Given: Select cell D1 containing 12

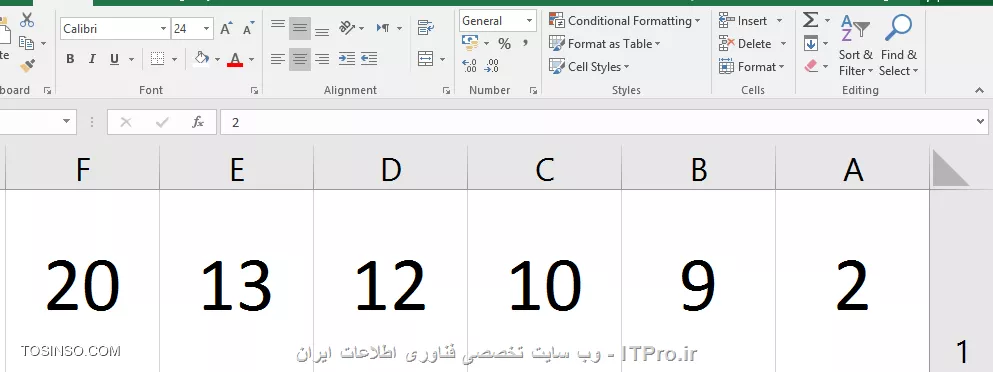Looking at the screenshot, I should click(x=391, y=281).
